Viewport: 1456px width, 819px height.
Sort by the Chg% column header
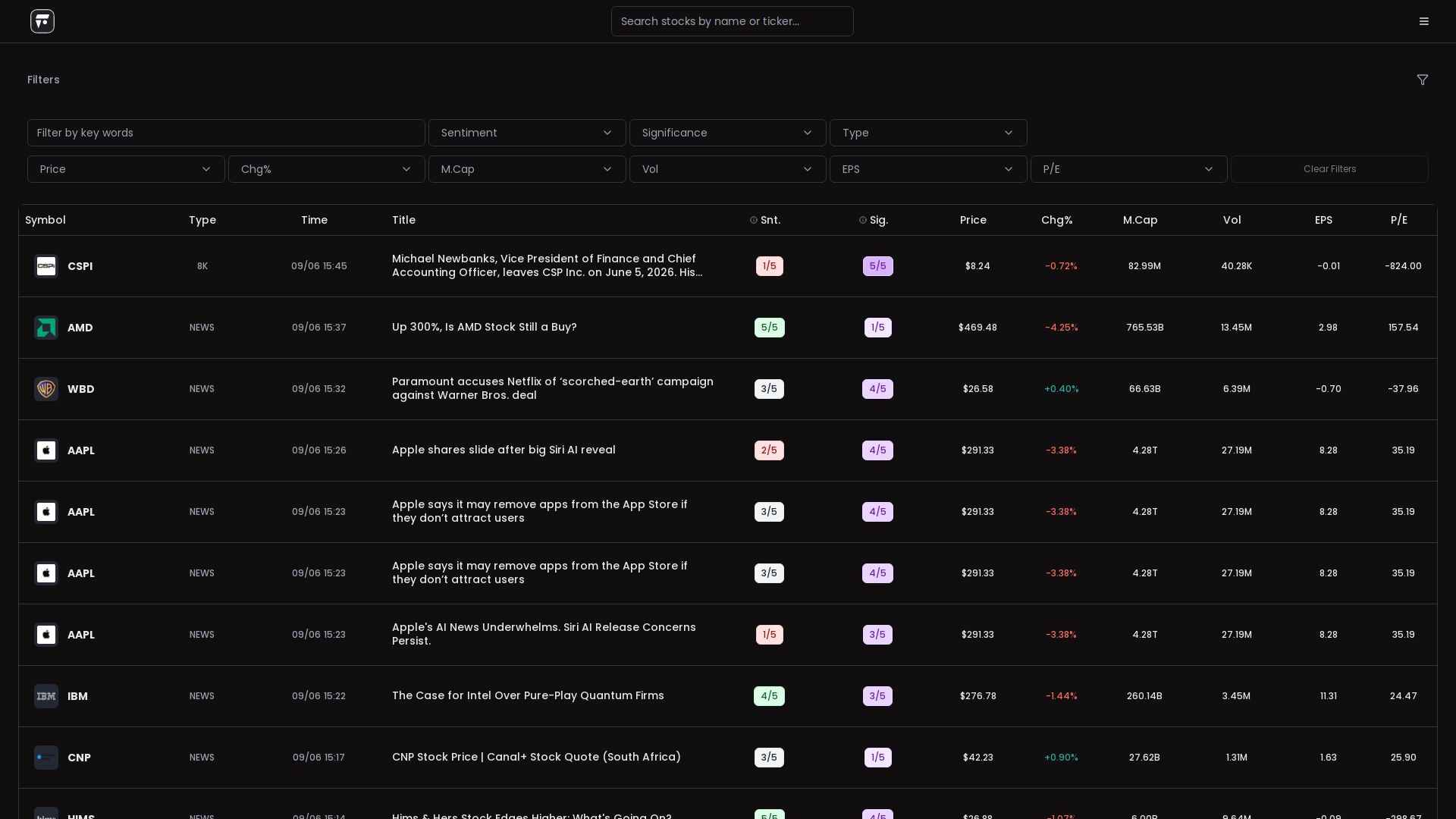tap(1057, 220)
